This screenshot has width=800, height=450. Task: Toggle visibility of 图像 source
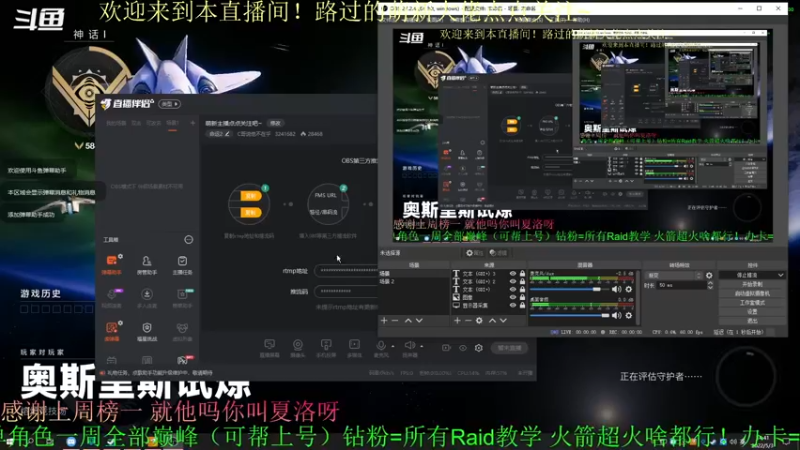point(513,297)
